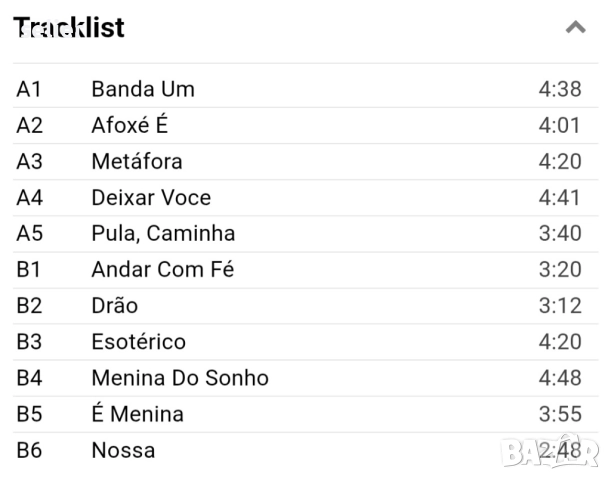
Task: Click the Tracklist heading
Action: [x=69, y=27]
